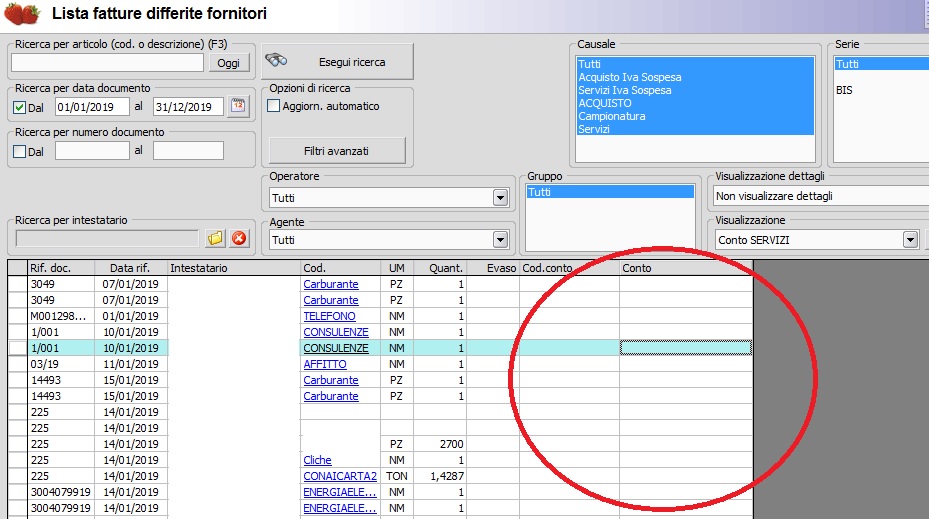Click TON unit cell
Image resolution: width=929 pixels, height=519 pixels.
[x=396, y=476]
